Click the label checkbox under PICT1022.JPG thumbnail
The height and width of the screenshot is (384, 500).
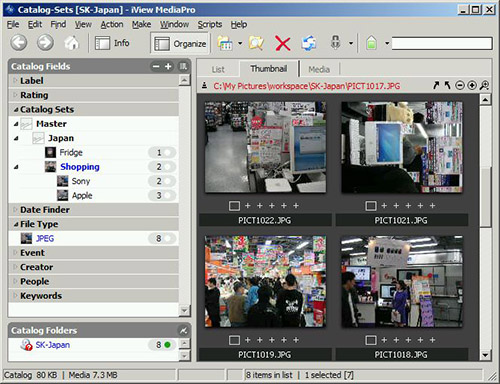click(x=234, y=206)
